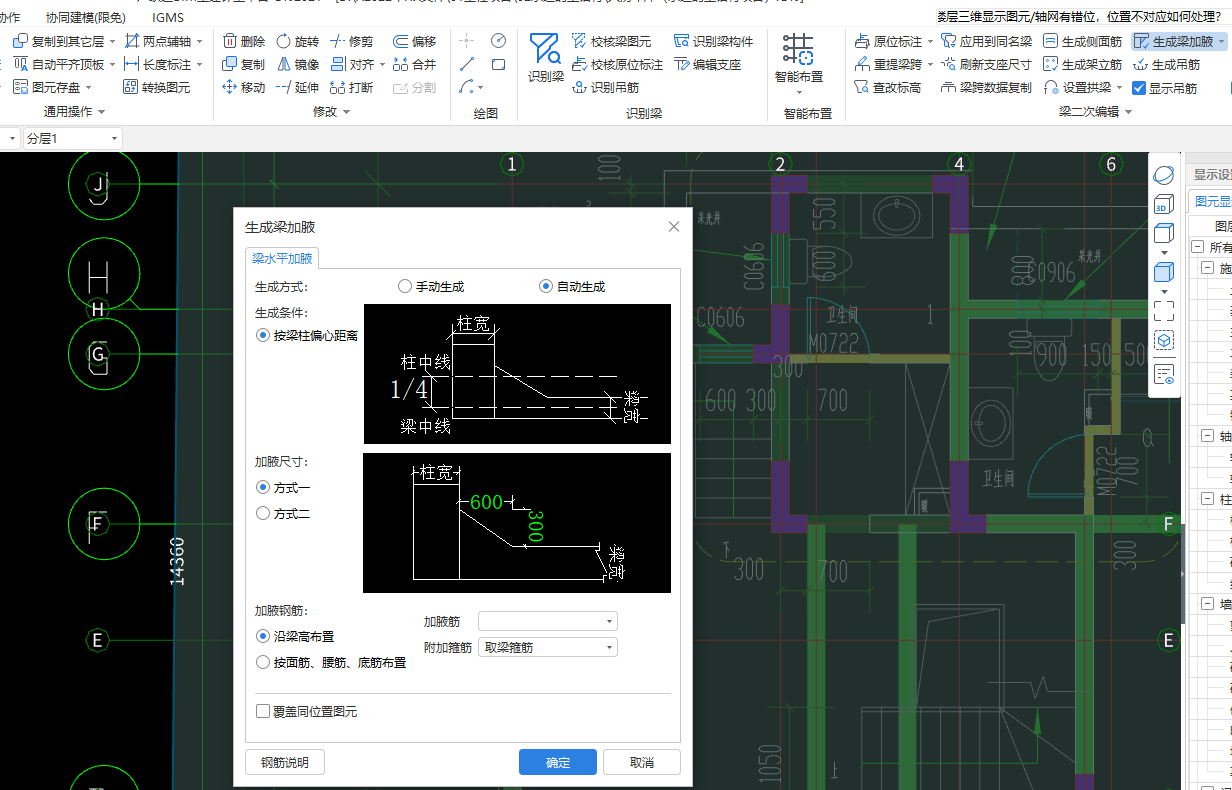Click the display settings icon with eye
This screenshot has height=790, width=1232.
tap(1164, 374)
